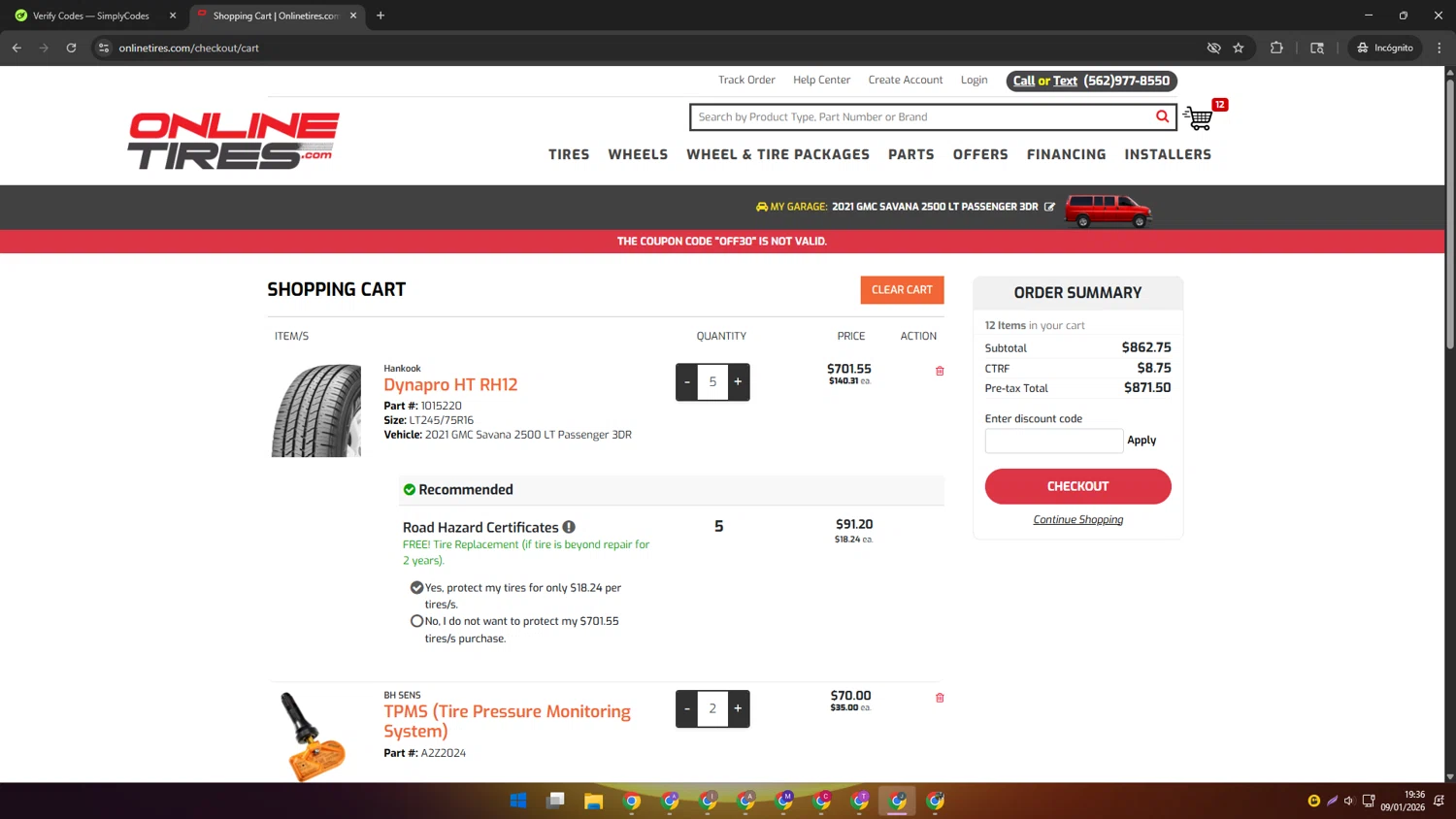Image resolution: width=1456 pixels, height=819 pixels.
Task: Click the Online Tires logo
Action: click(x=233, y=141)
